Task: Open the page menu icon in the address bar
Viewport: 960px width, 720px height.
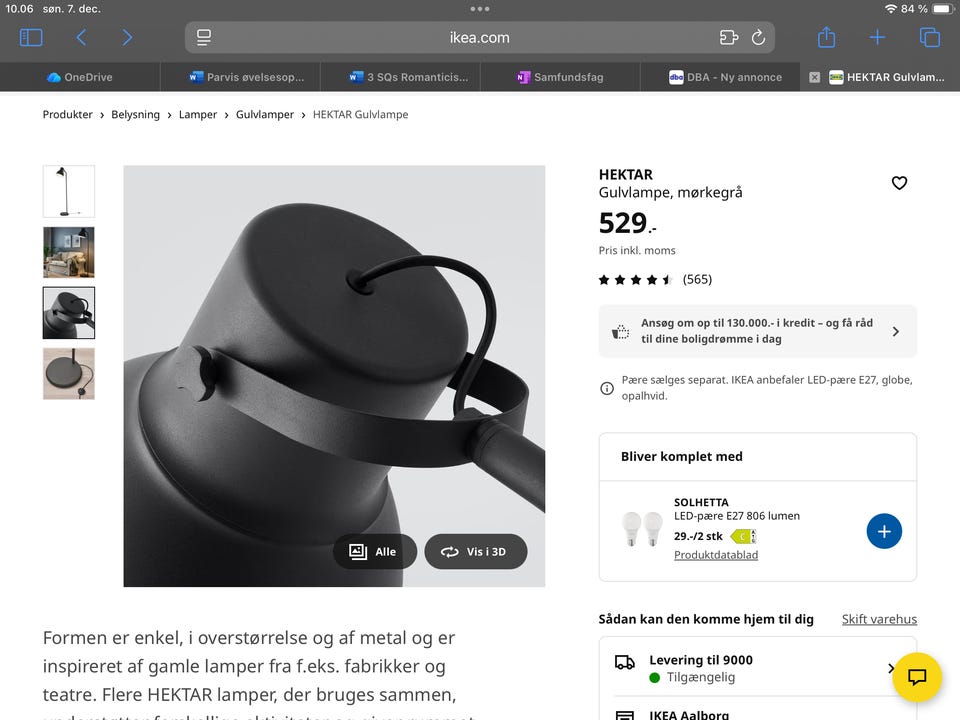Action: click(x=204, y=37)
